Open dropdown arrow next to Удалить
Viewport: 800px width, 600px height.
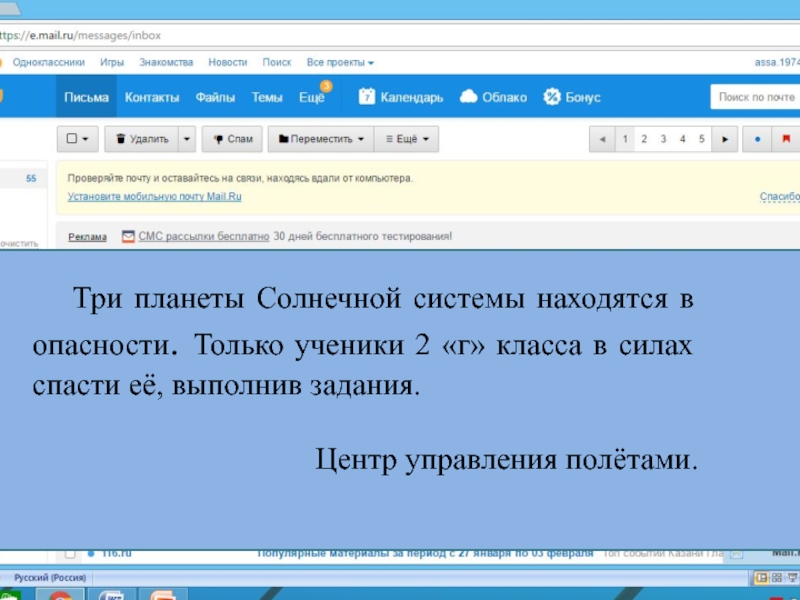[x=187, y=139]
